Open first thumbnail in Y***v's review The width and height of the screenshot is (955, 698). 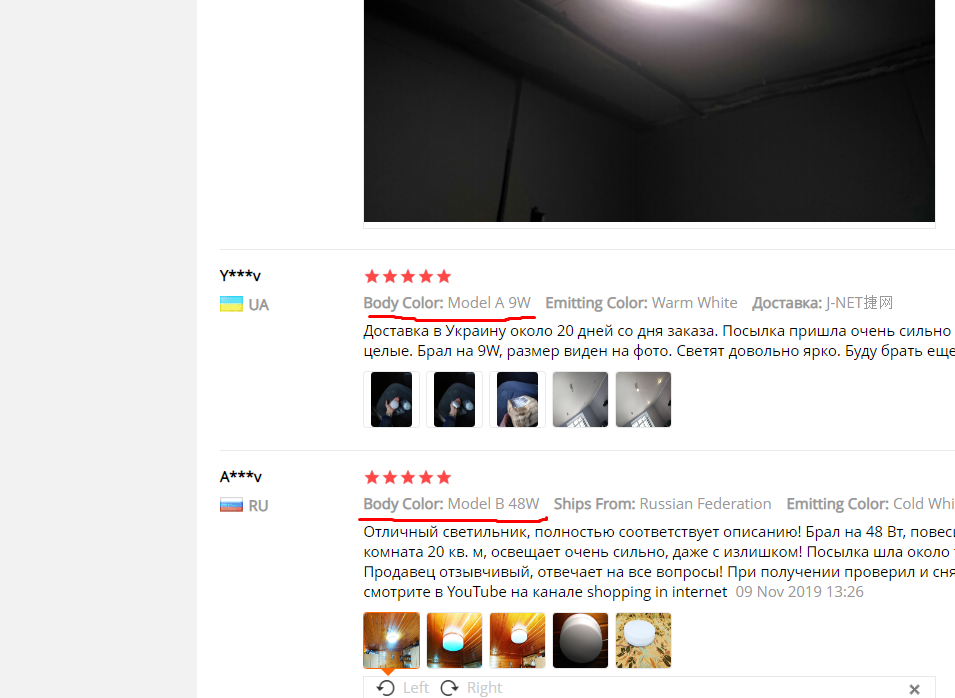click(391, 400)
